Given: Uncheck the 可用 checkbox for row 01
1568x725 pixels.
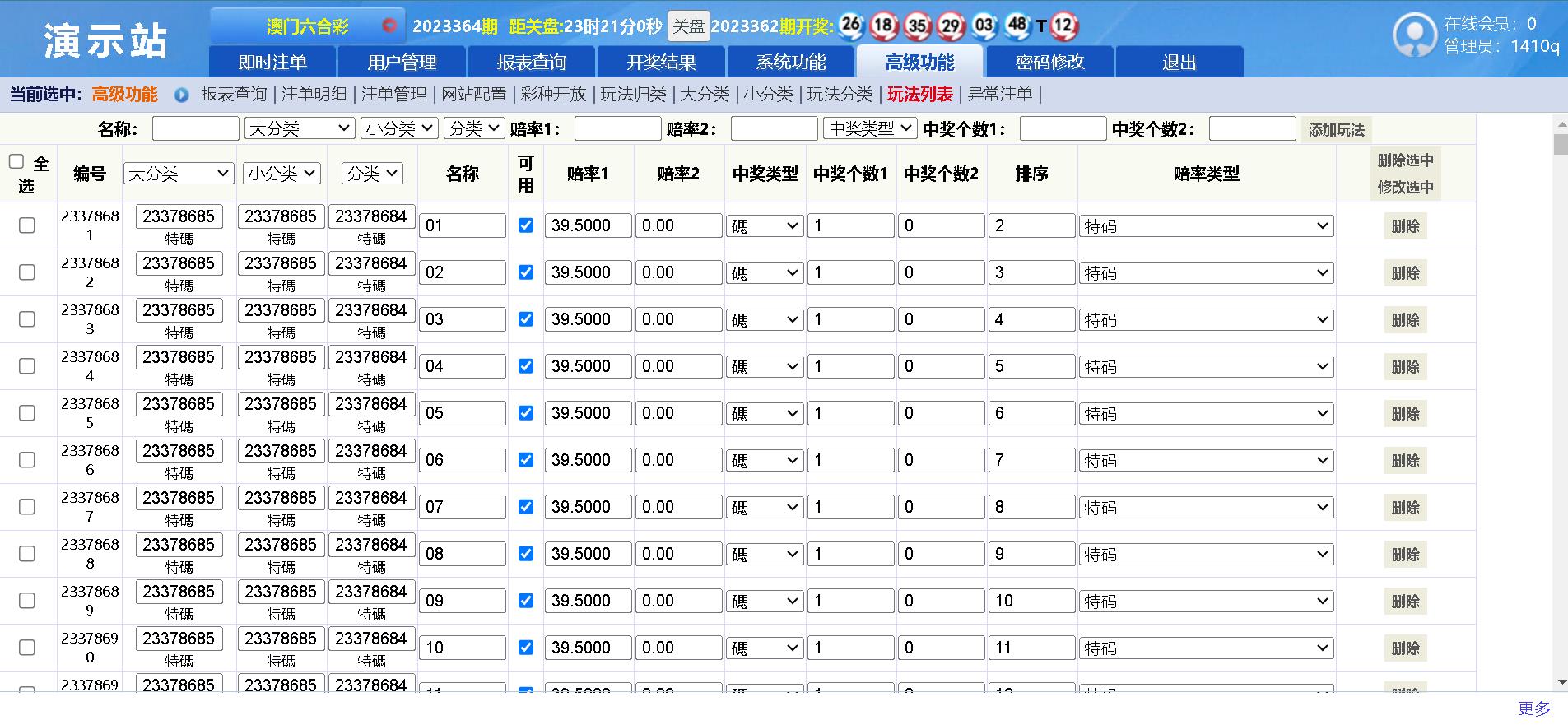Looking at the screenshot, I should click(526, 225).
